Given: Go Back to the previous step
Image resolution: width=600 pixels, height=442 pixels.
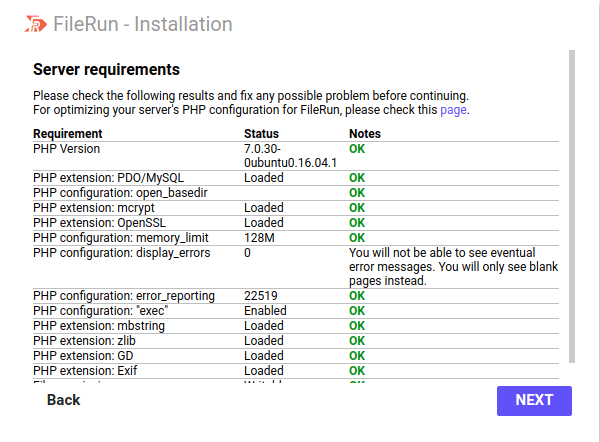Looking at the screenshot, I should pos(64,400).
